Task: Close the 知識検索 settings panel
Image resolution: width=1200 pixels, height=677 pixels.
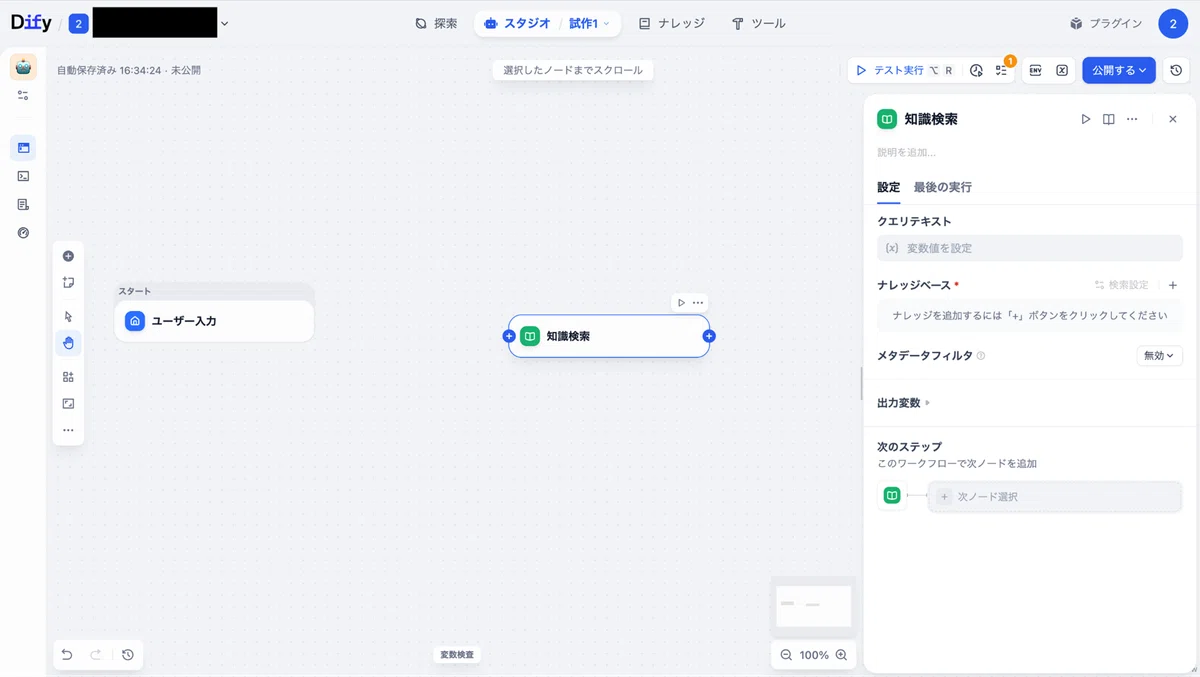Action: pos(1173,119)
